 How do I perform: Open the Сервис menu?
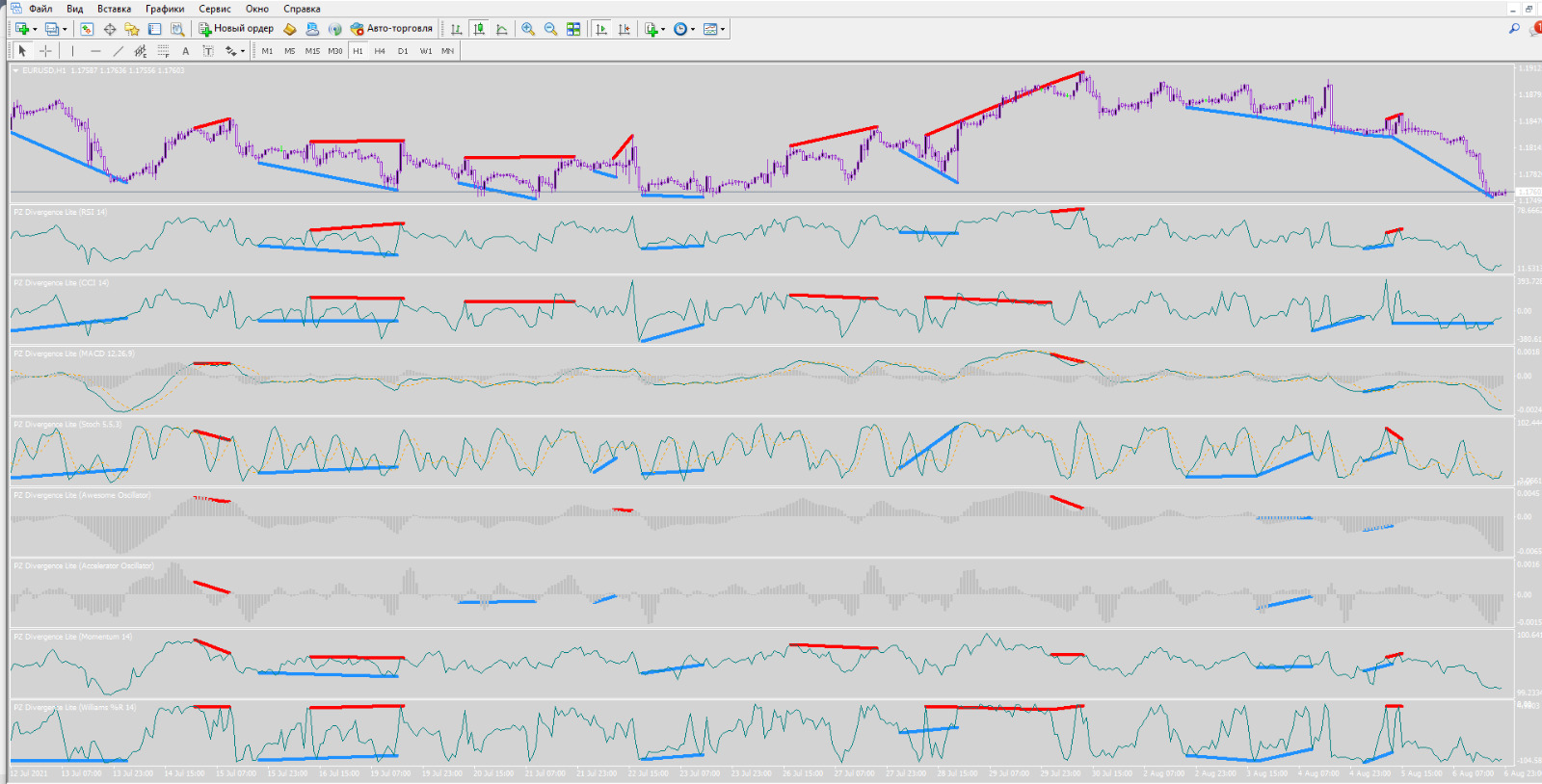(215, 9)
